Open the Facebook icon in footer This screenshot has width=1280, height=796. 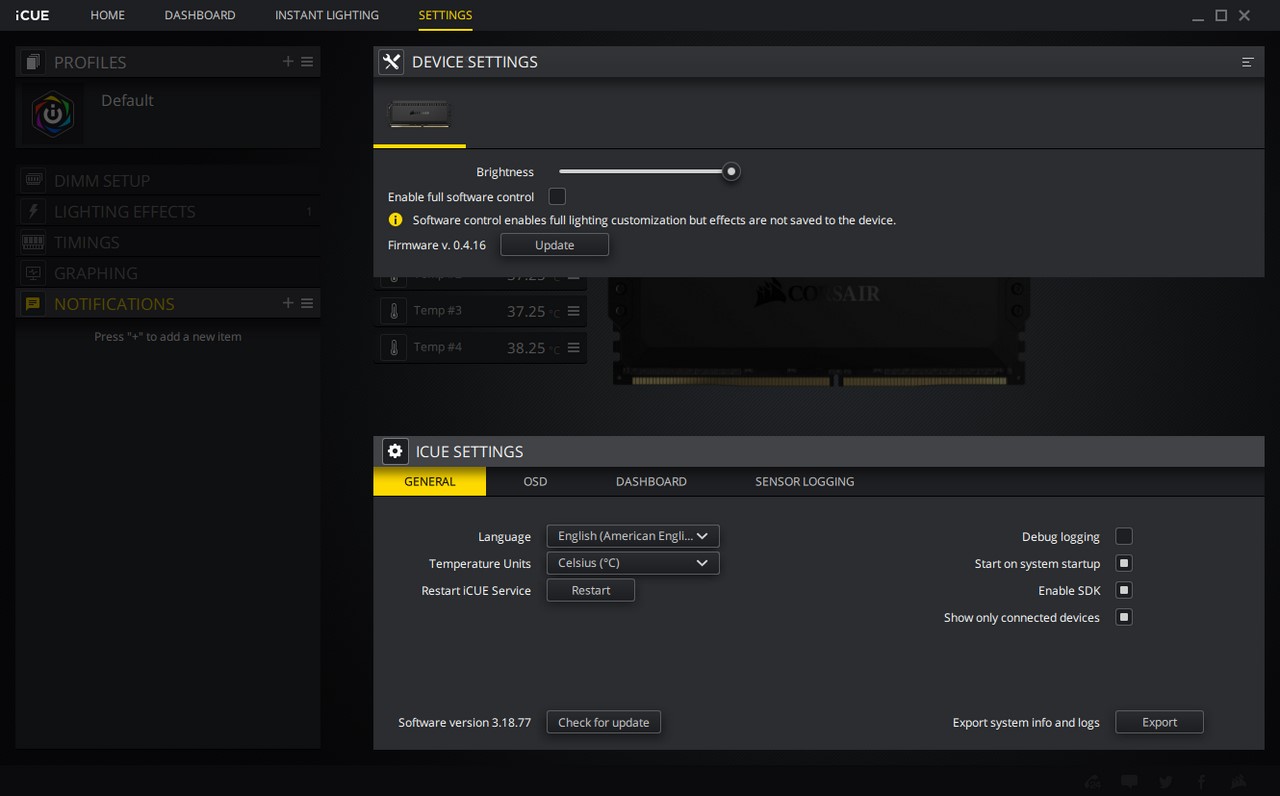point(1201,782)
